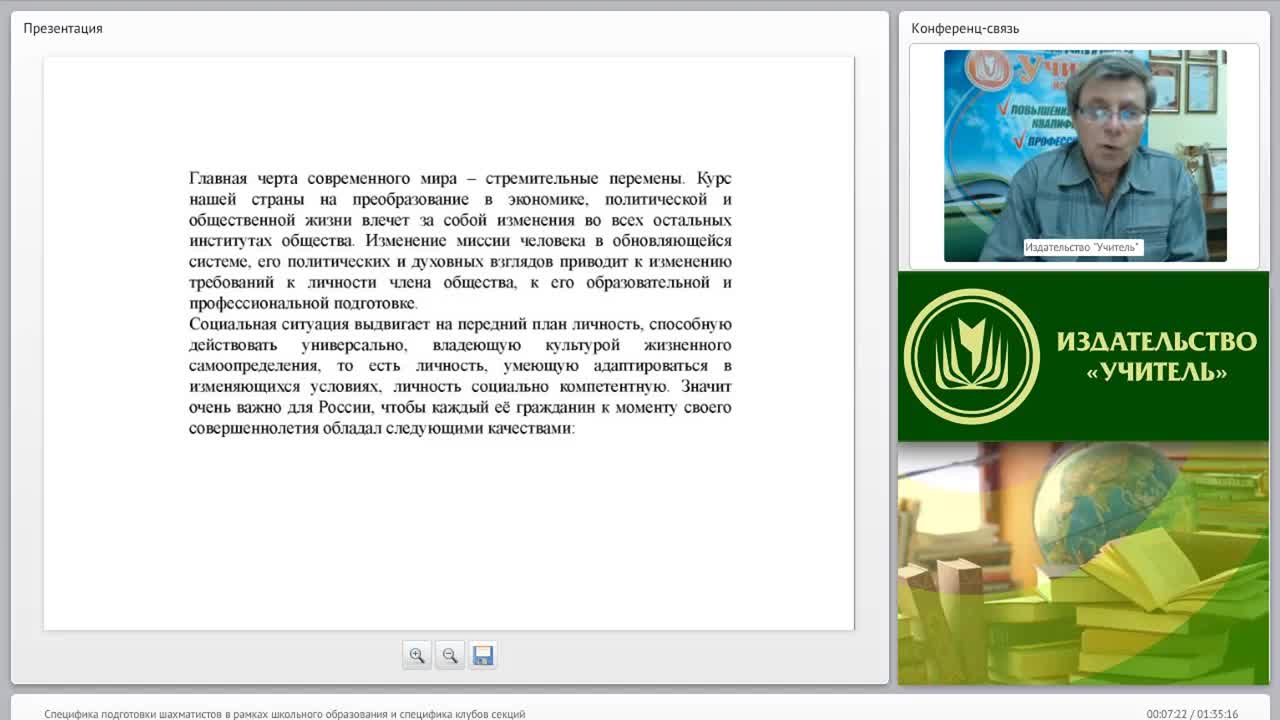Select the globe and books image below the banner

click(x=1083, y=563)
